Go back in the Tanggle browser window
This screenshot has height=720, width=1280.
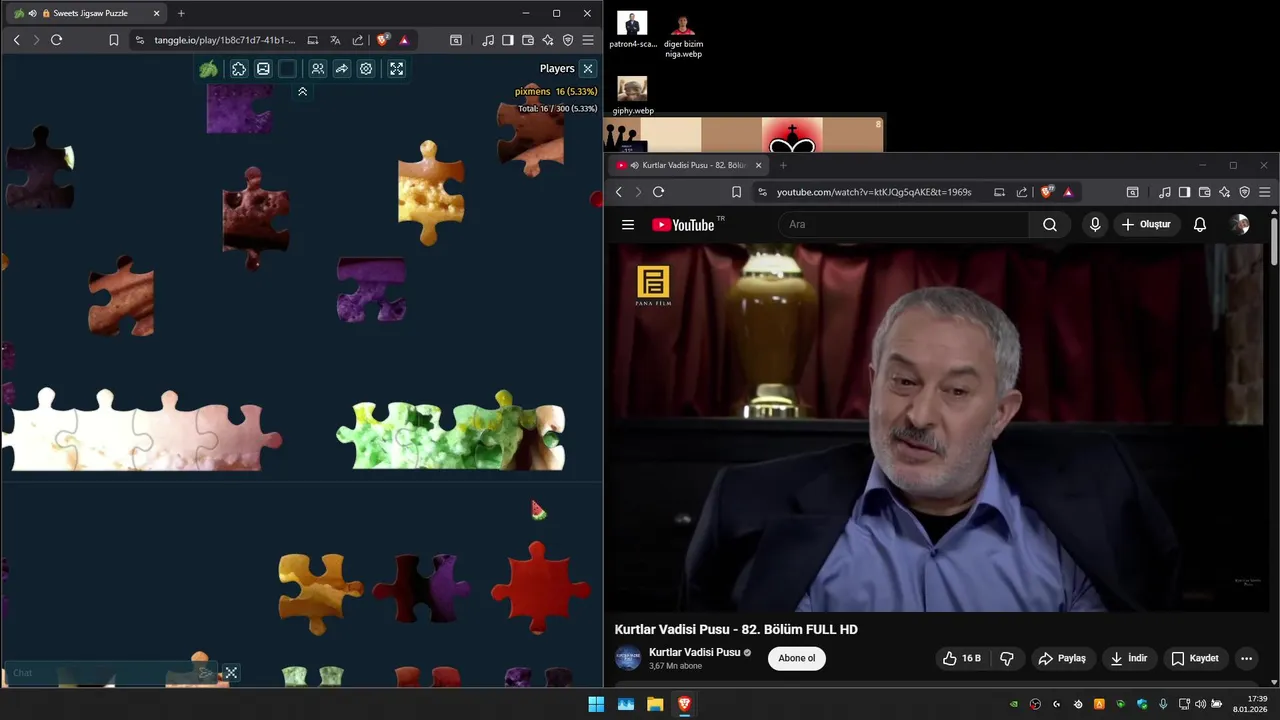tap(16, 40)
